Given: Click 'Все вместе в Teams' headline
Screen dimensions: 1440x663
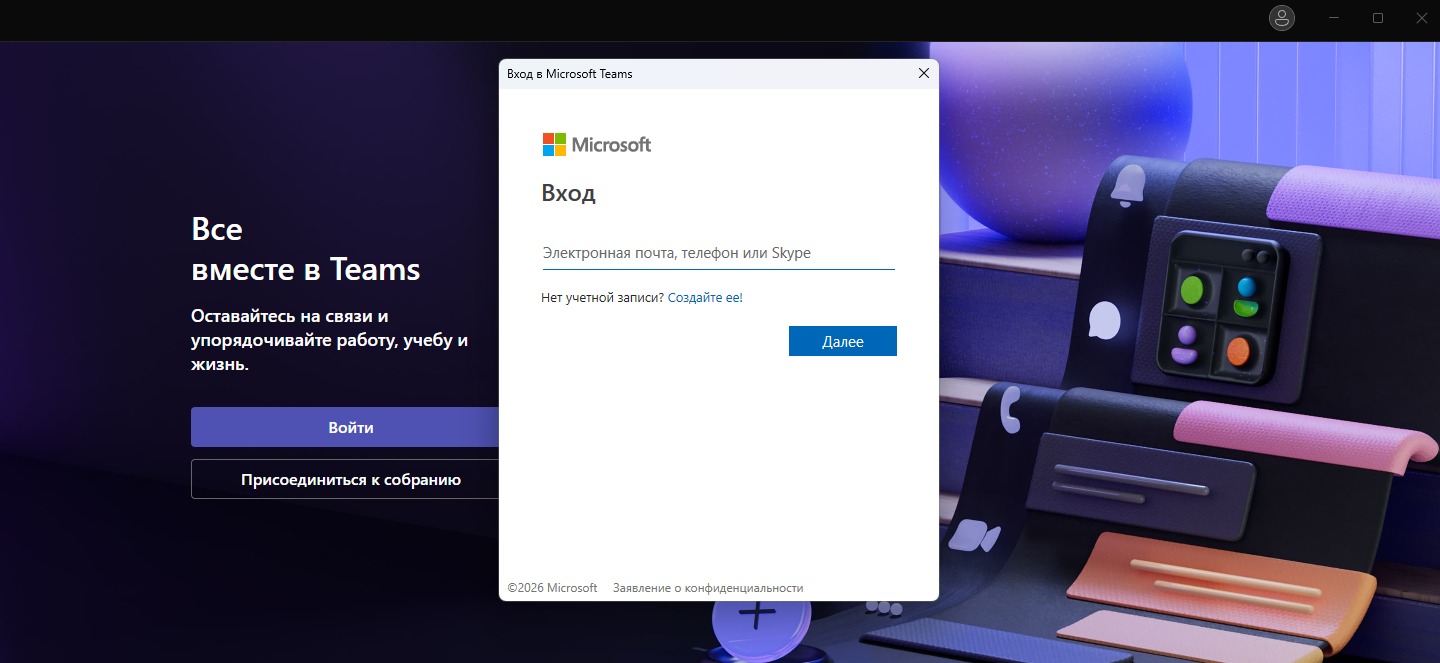Looking at the screenshot, I should (x=306, y=250).
